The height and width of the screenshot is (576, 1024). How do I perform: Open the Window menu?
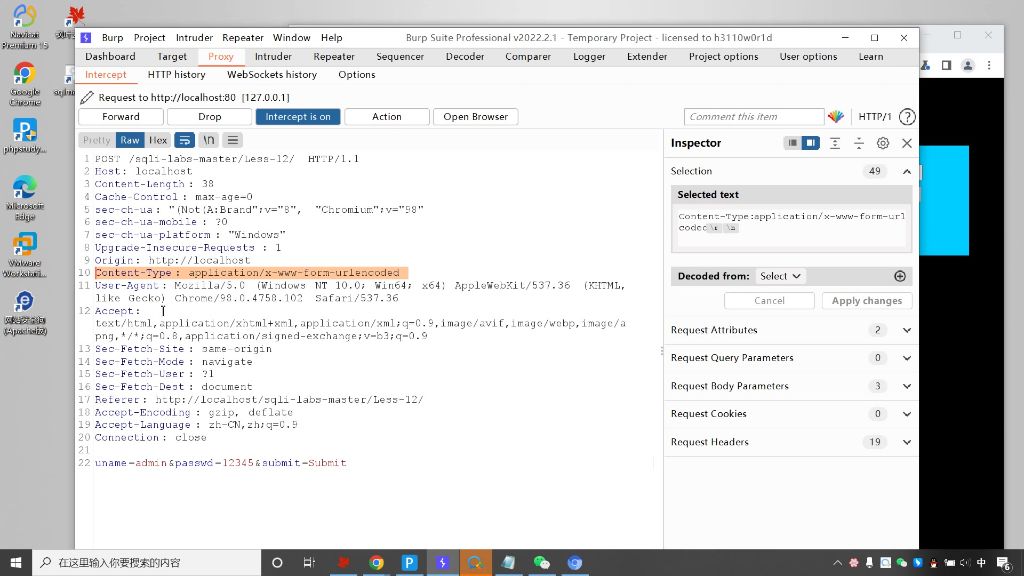click(291, 37)
